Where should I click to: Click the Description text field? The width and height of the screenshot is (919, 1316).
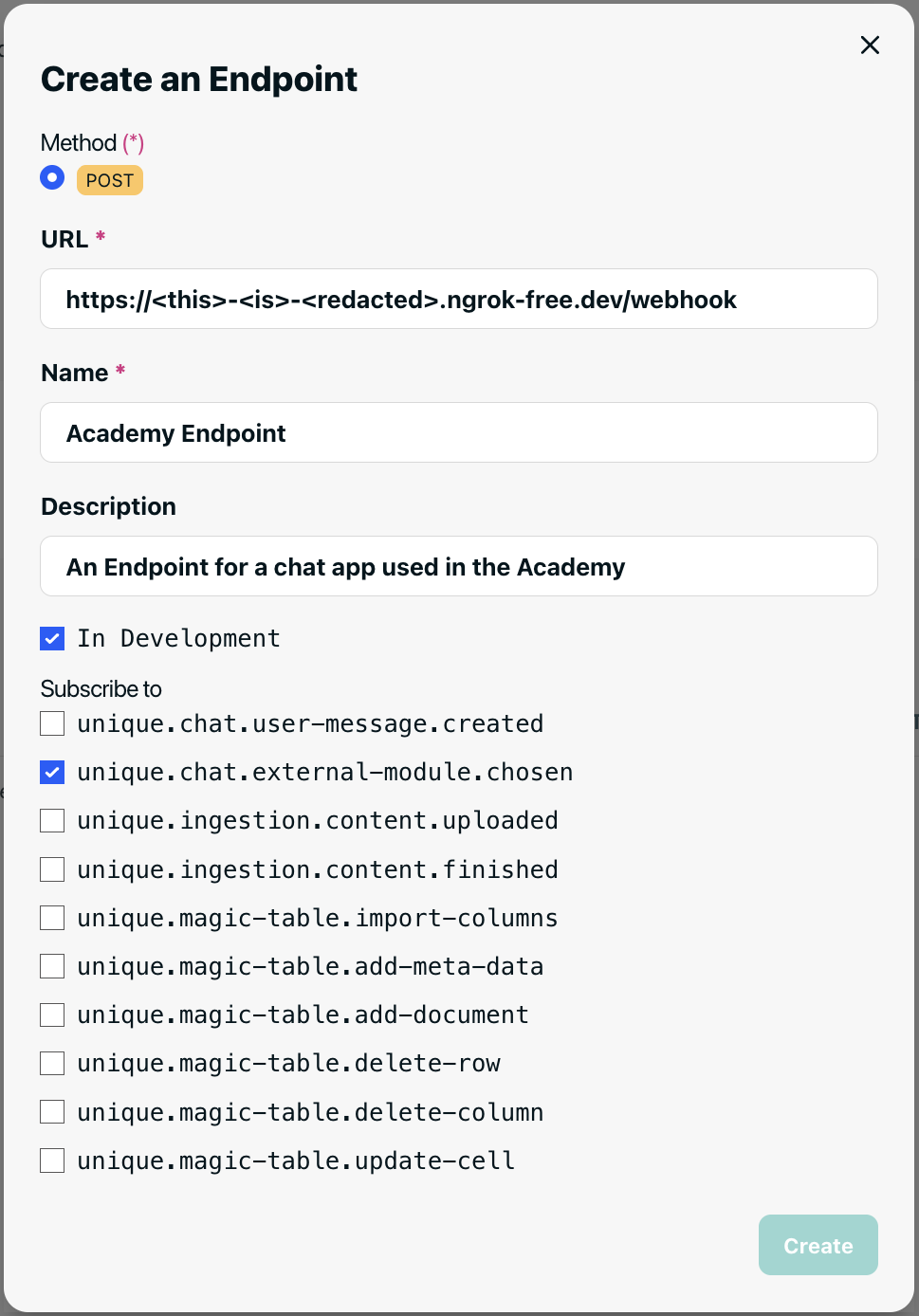[x=459, y=567]
